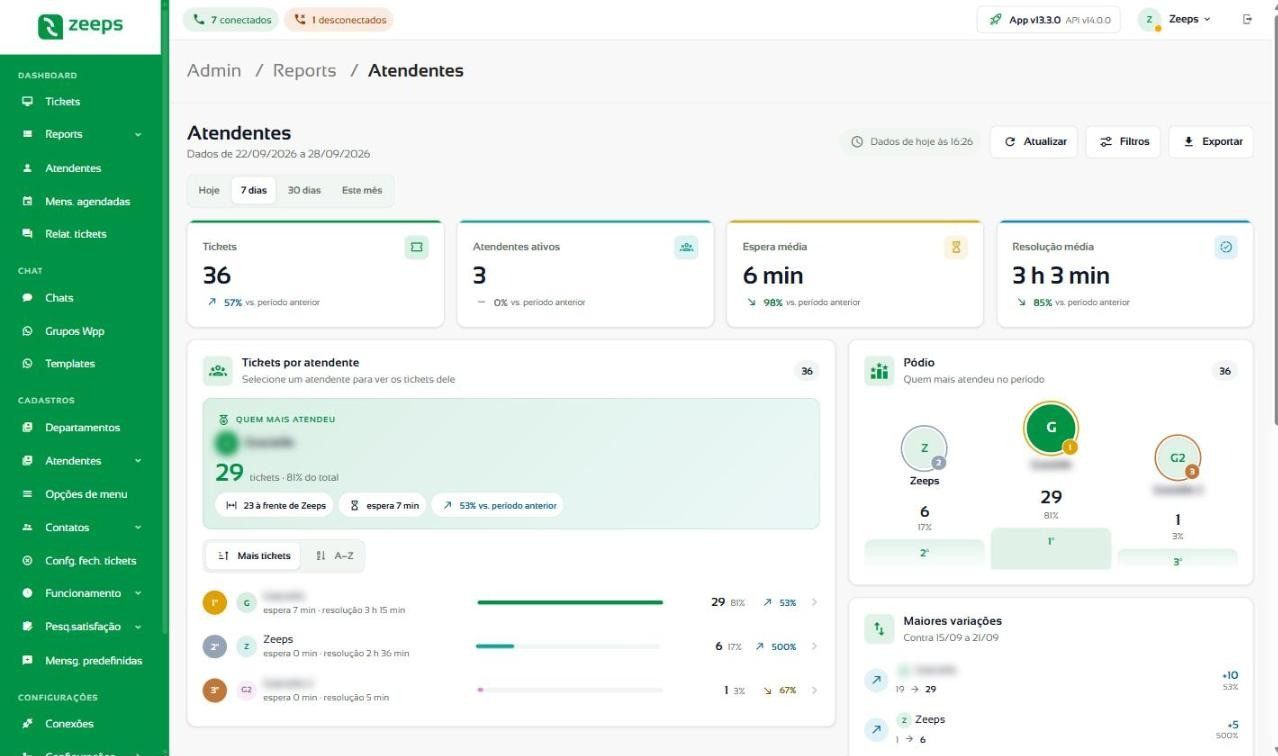Viewport: 1278px width, 756px height.
Task: Click the Pódio bar chart icon
Action: click(x=879, y=371)
